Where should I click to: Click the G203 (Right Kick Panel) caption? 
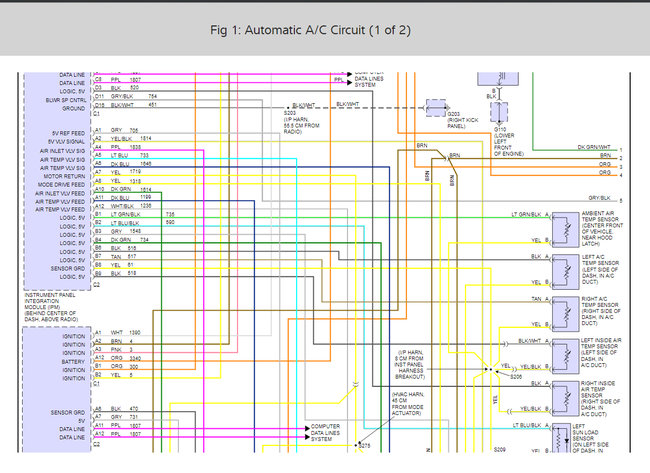point(463,120)
